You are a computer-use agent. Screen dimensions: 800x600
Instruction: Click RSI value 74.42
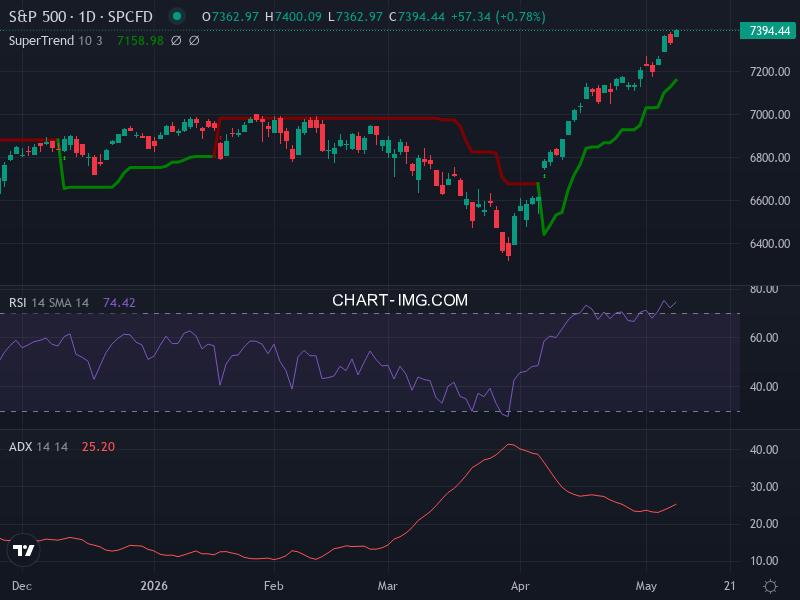click(119, 303)
